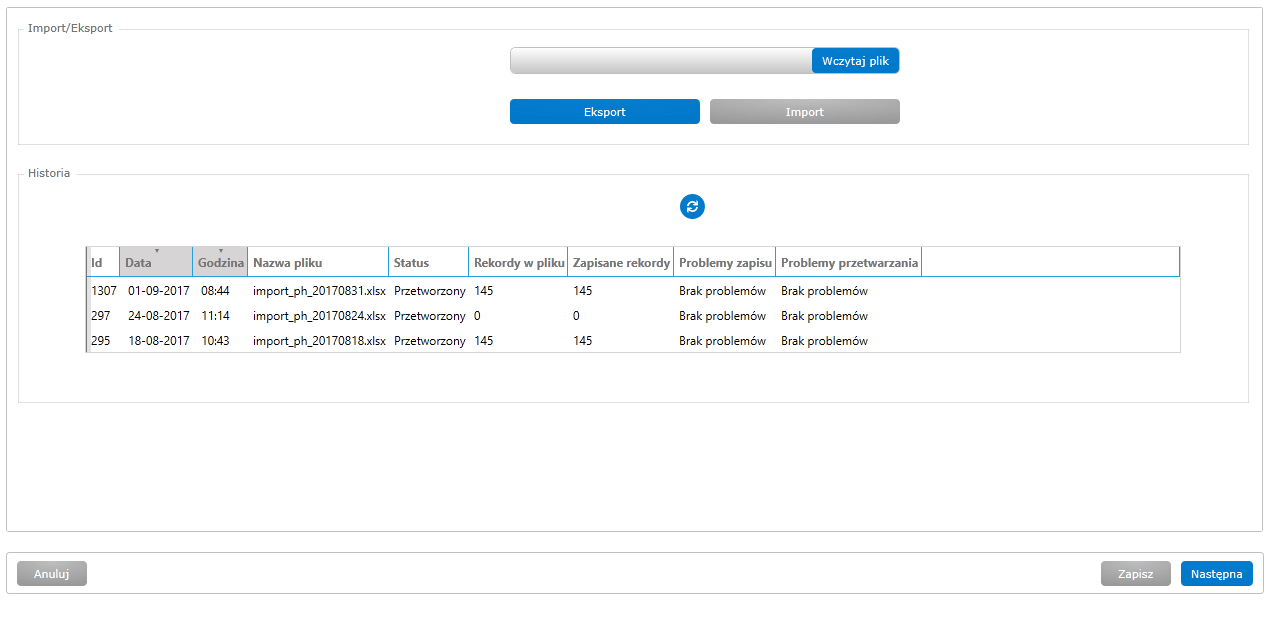
Task: Click the Anuluj button
Action: point(52,574)
